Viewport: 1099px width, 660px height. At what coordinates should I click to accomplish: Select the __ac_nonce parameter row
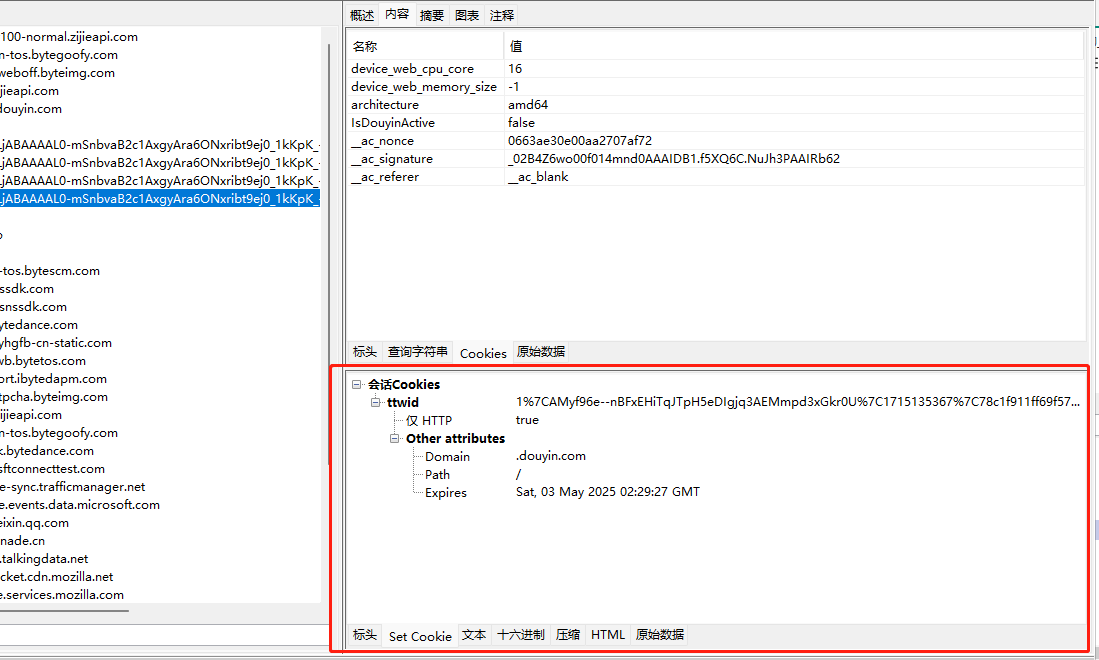[716, 141]
